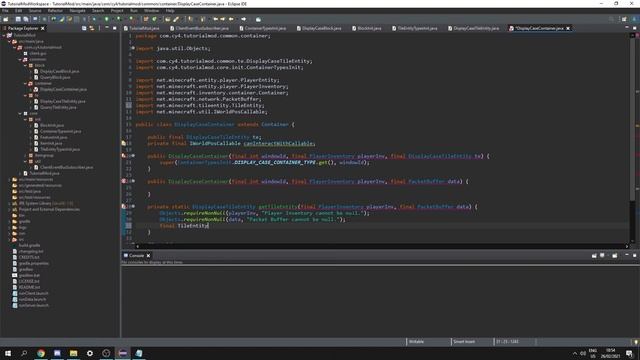Expand Project and External Dependencies node
The width and height of the screenshot is (640, 360).
coord(9,209)
